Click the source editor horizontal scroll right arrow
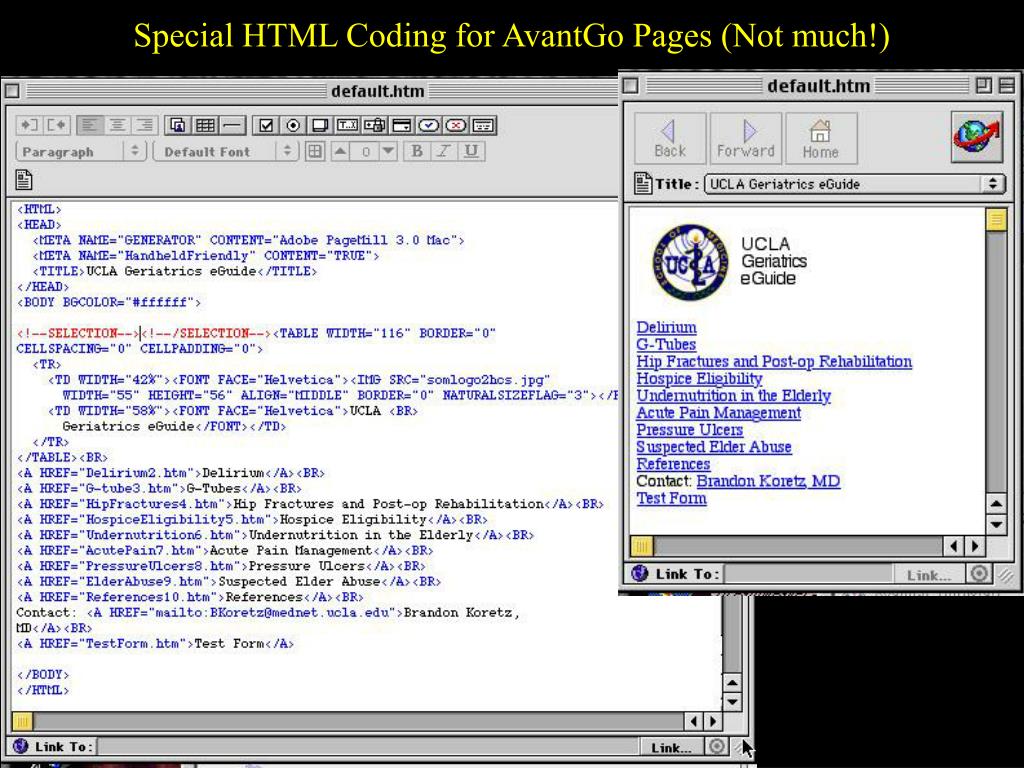1024x768 pixels. [x=712, y=721]
